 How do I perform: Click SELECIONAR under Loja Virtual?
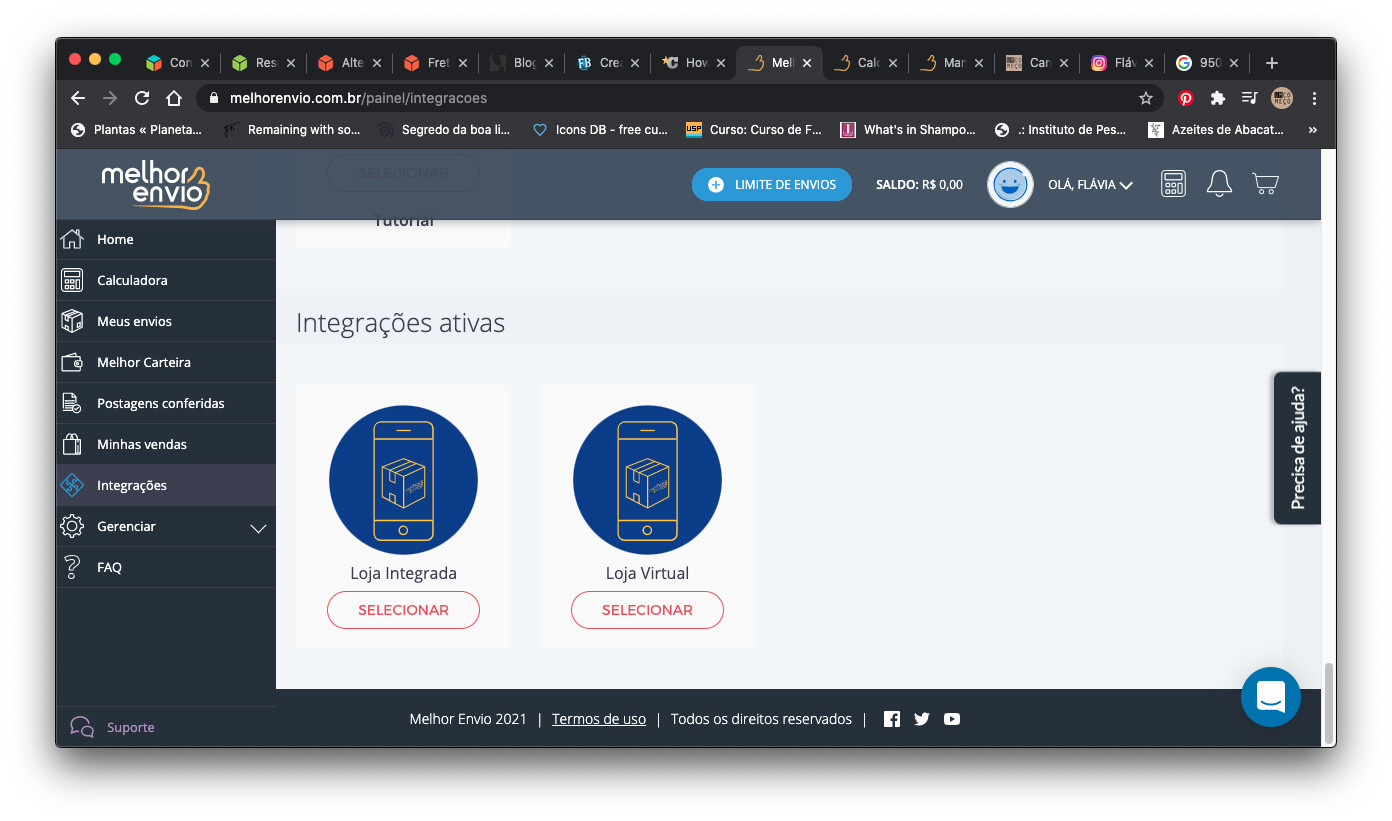tap(647, 610)
